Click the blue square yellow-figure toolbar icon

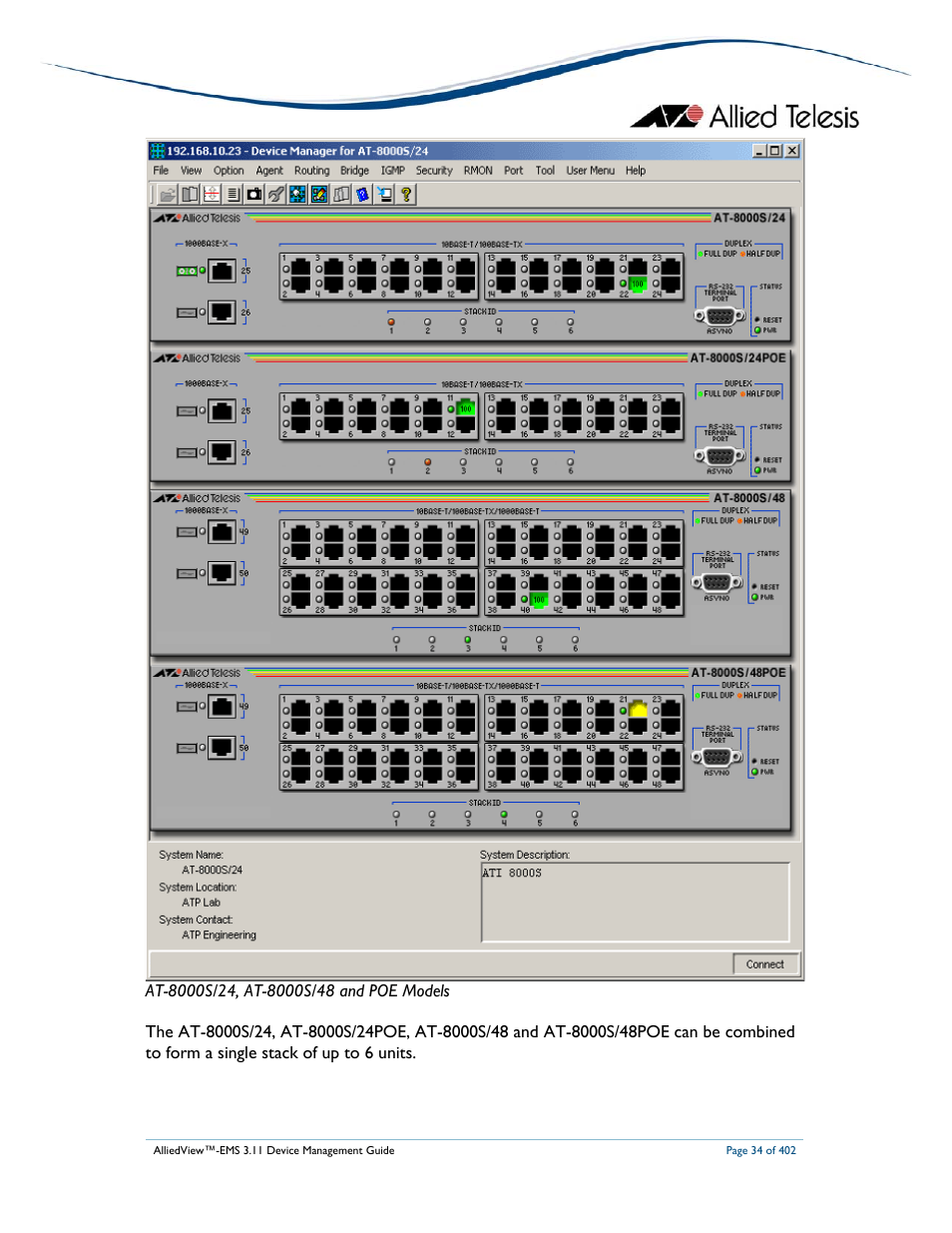319,195
